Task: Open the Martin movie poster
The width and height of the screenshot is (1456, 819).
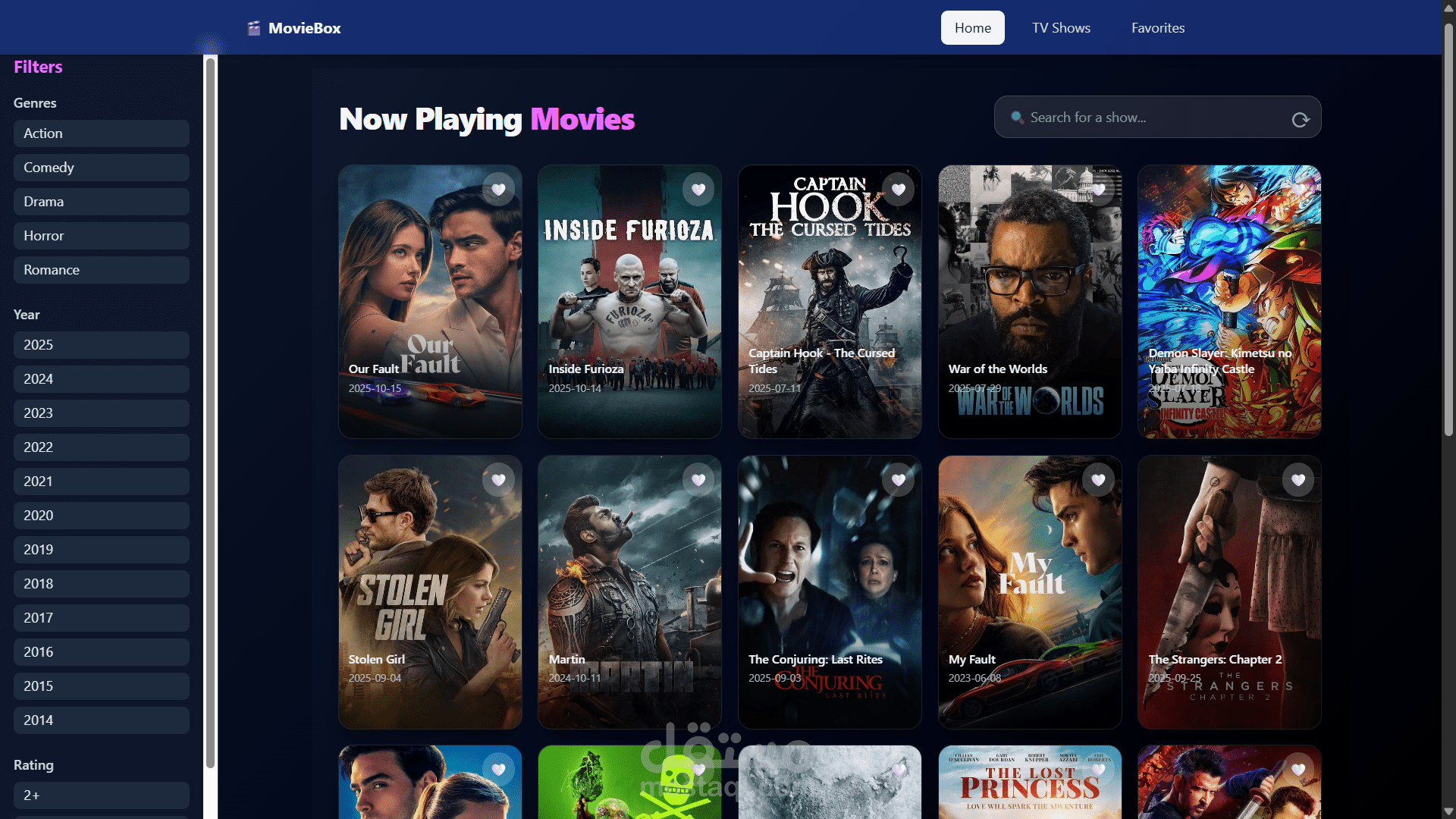Action: tap(629, 592)
